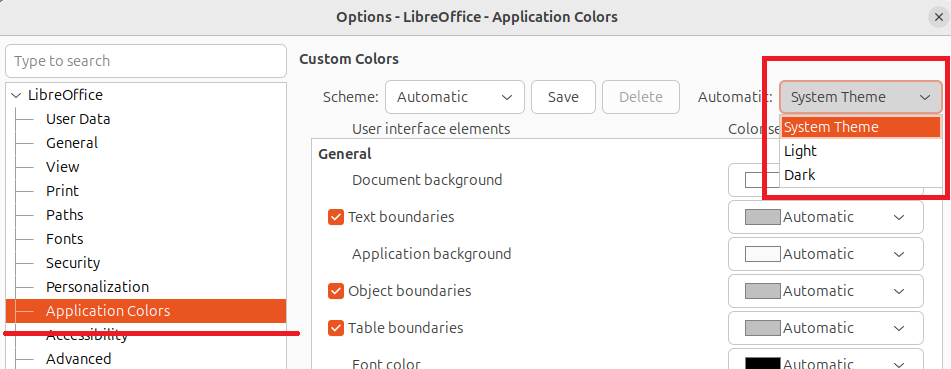Select Paths in the options tree

(x=64, y=215)
